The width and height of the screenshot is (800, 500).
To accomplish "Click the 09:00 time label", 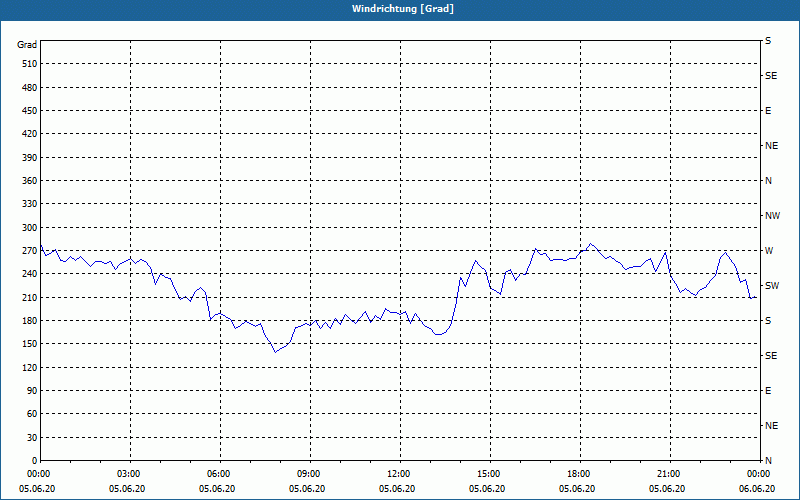I will coord(310,474).
